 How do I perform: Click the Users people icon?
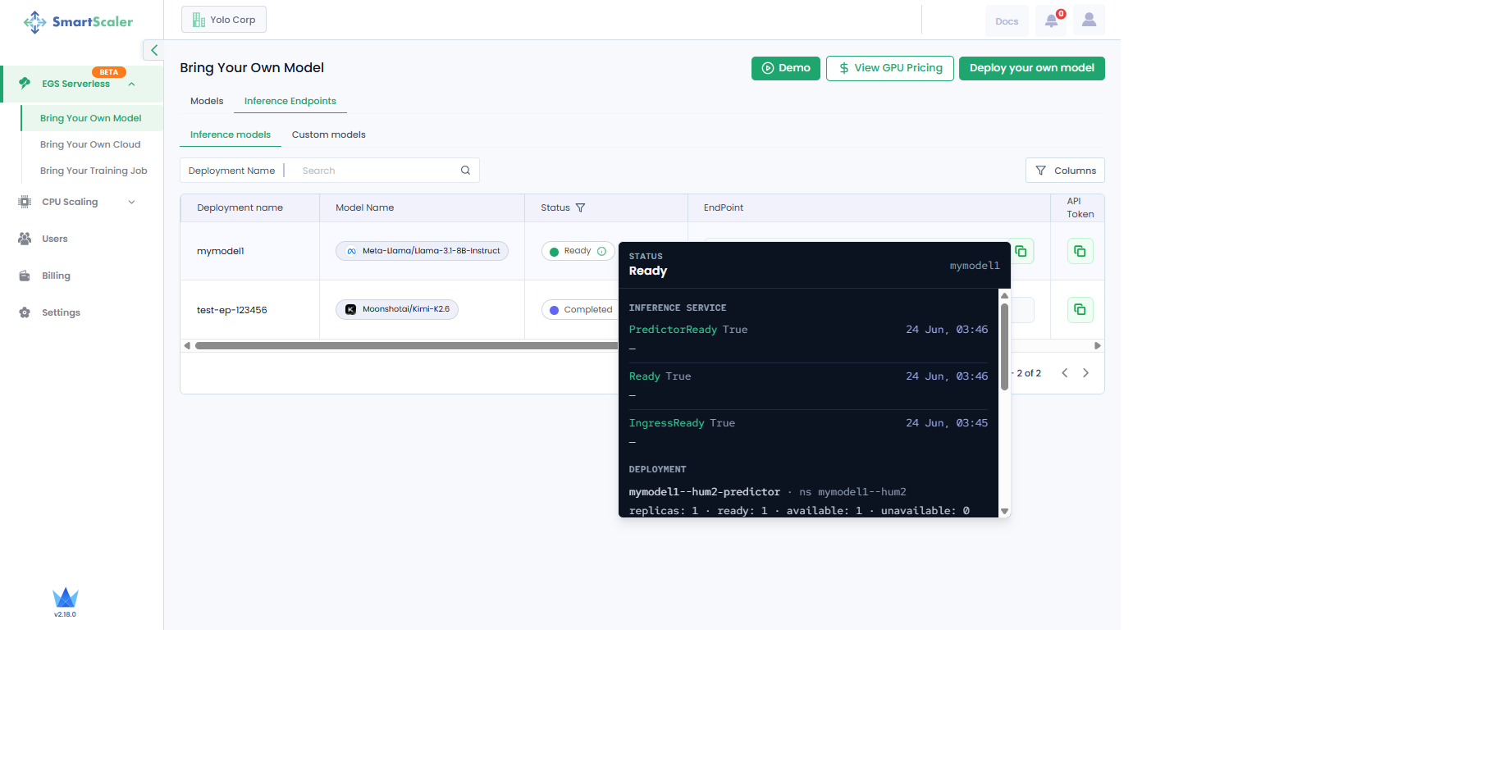pos(25,239)
